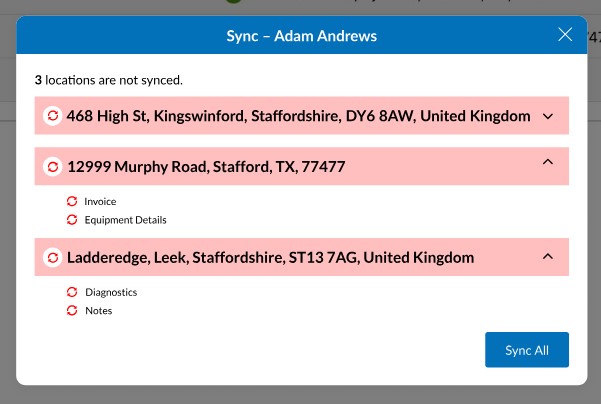Collapse the Ladderedge, Leek location chevron
This screenshot has height=404, width=601.
547,257
